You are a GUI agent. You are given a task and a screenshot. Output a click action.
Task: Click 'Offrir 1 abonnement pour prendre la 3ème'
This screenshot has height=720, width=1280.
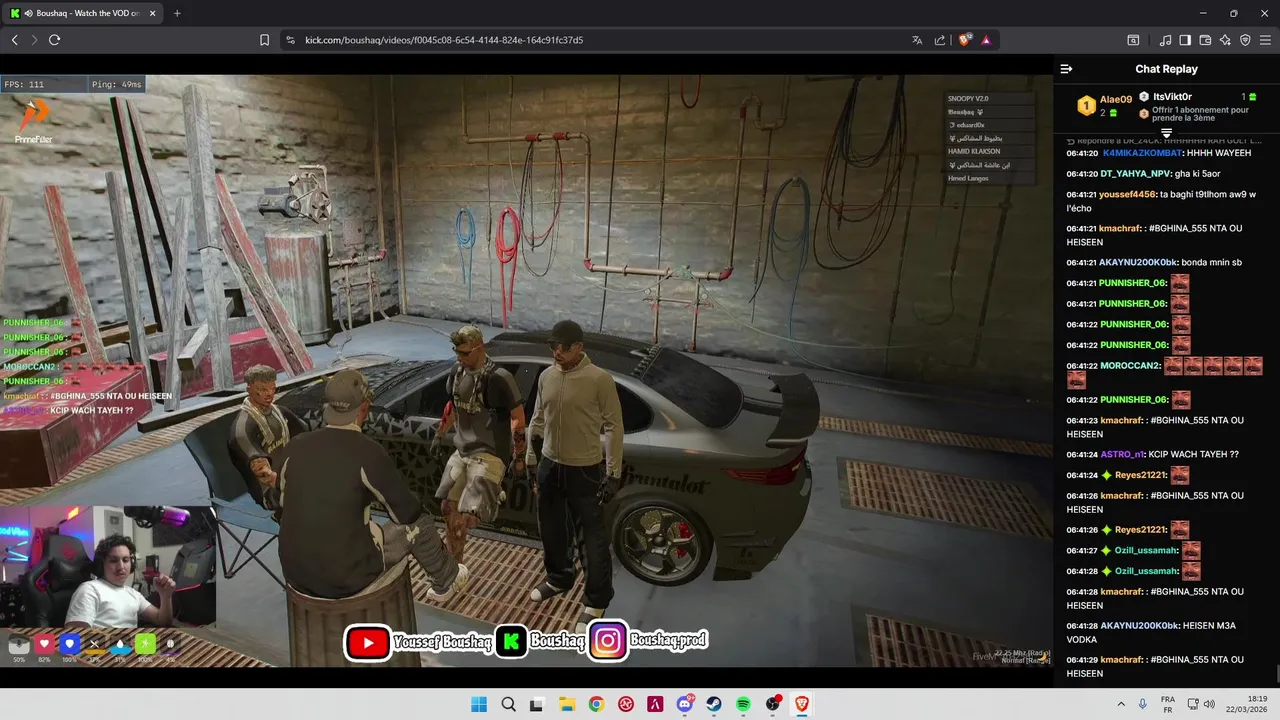1198,113
